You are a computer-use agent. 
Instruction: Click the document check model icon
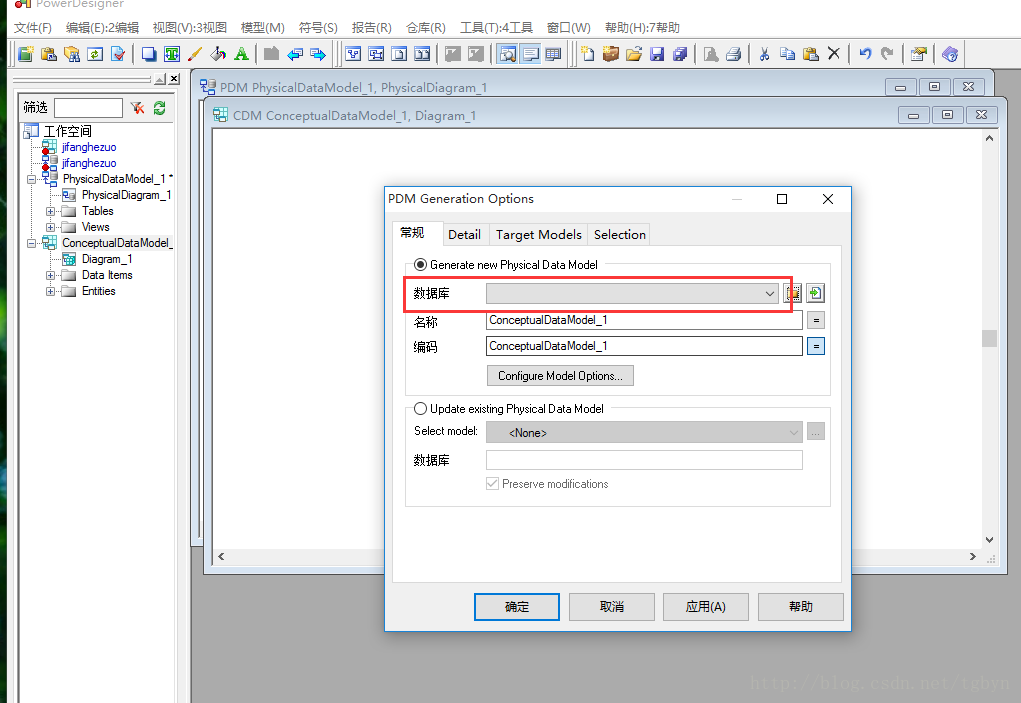pos(118,54)
